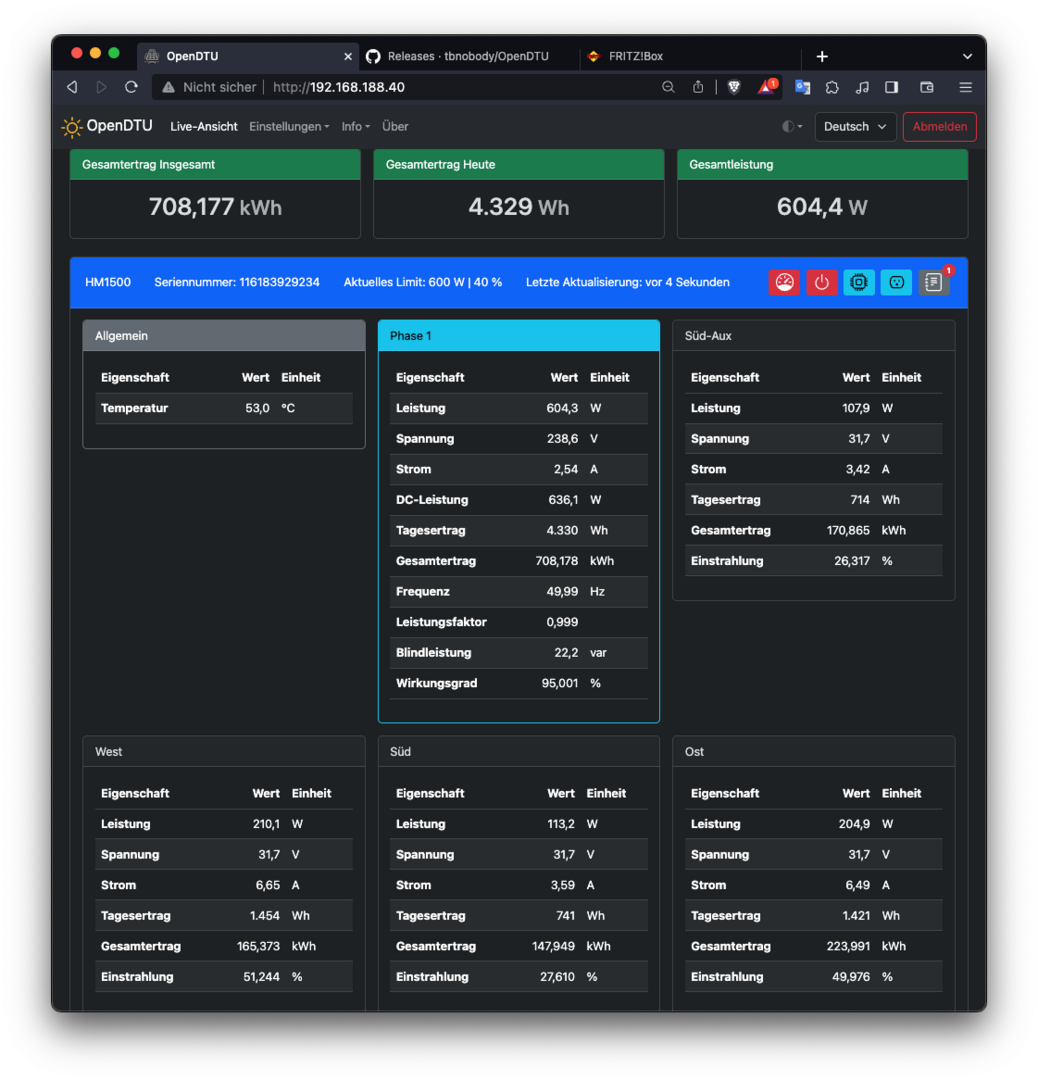1038x1080 pixels.
Task: Click the Ost panel header
Action: point(813,752)
